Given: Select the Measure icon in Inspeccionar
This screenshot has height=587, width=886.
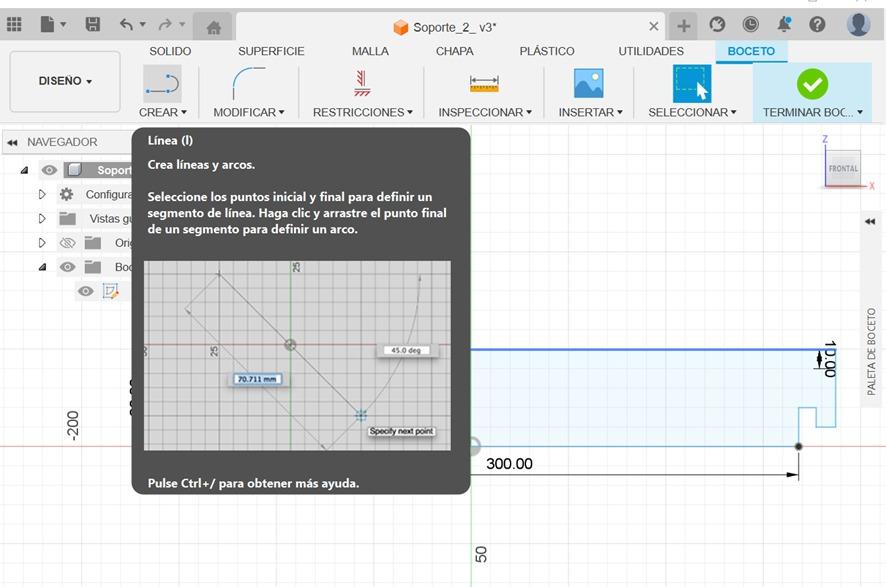Looking at the screenshot, I should (484, 84).
